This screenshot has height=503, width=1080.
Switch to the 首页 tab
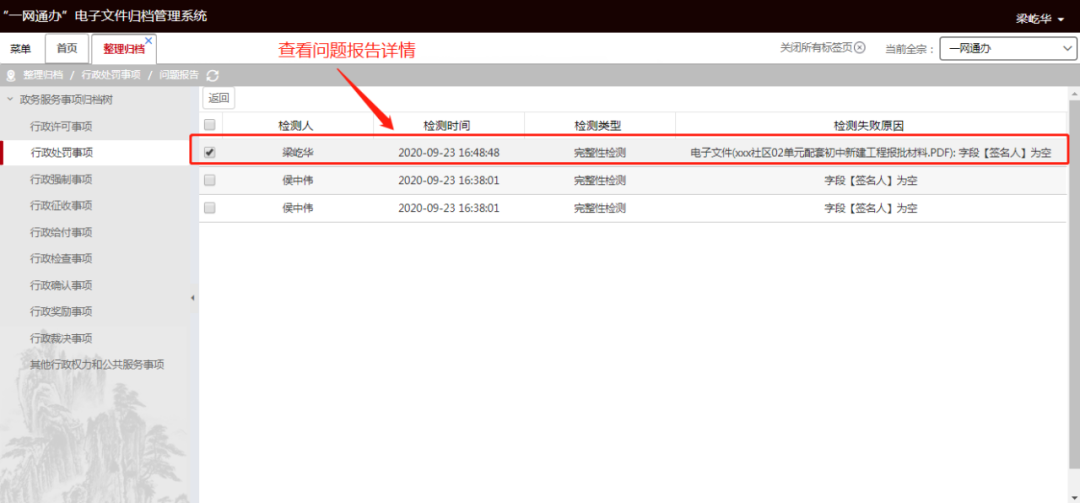click(67, 48)
